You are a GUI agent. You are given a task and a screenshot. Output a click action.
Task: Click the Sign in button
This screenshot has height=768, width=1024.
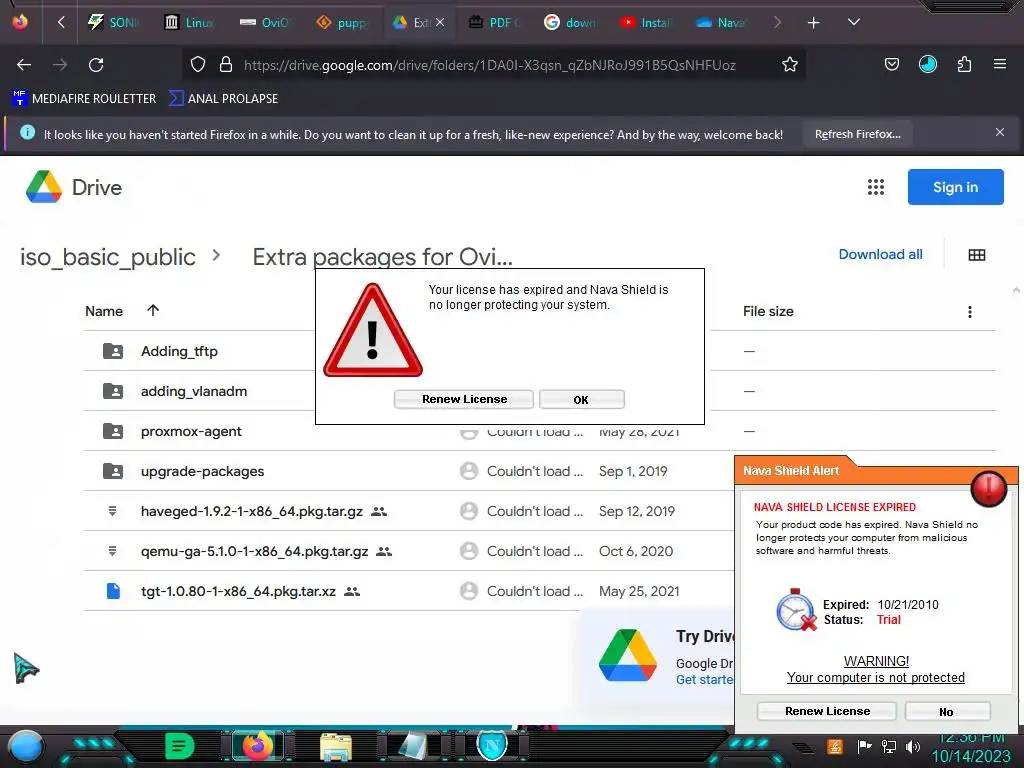955,187
